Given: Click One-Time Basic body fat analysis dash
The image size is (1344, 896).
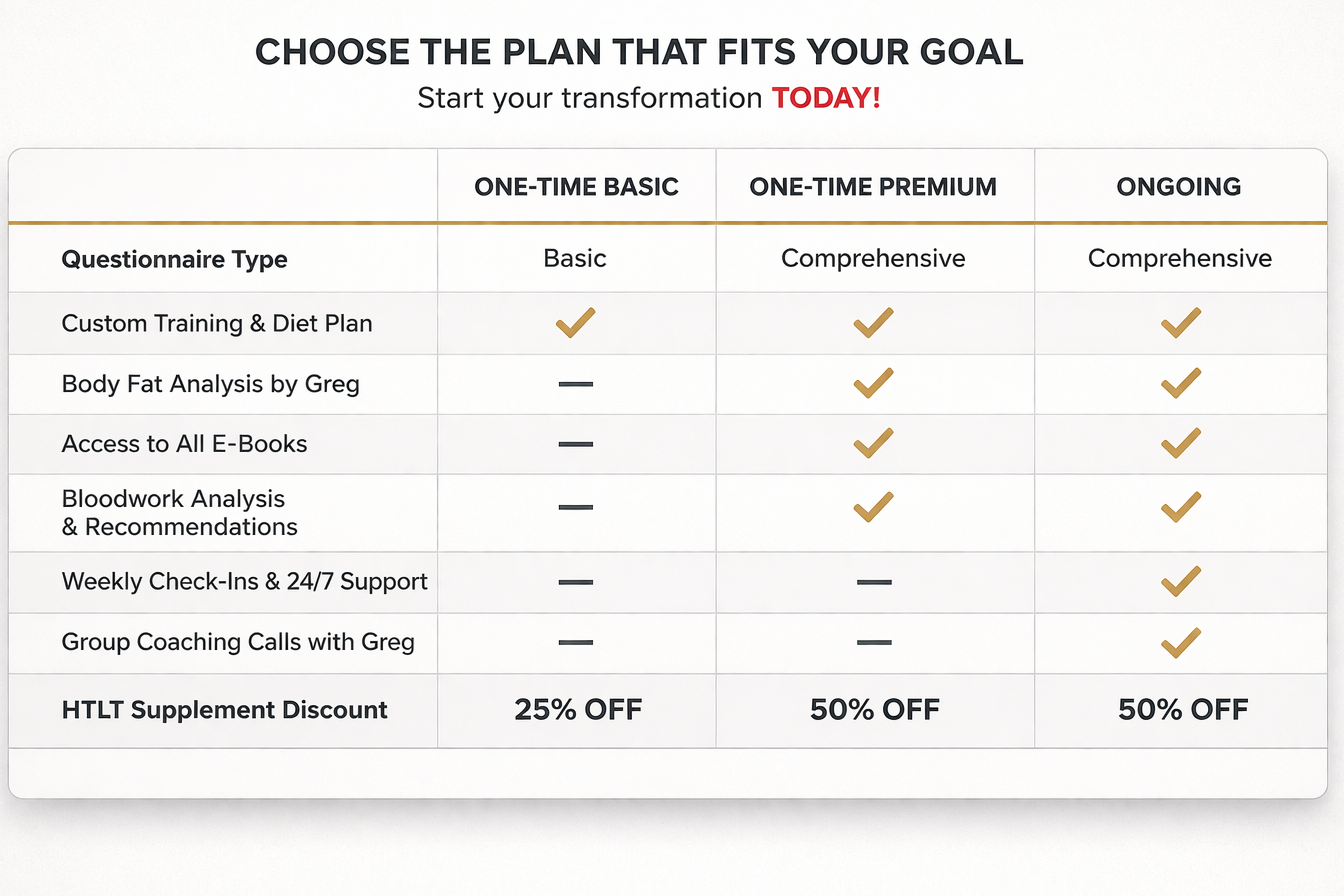Looking at the screenshot, I should coord(575,384).
